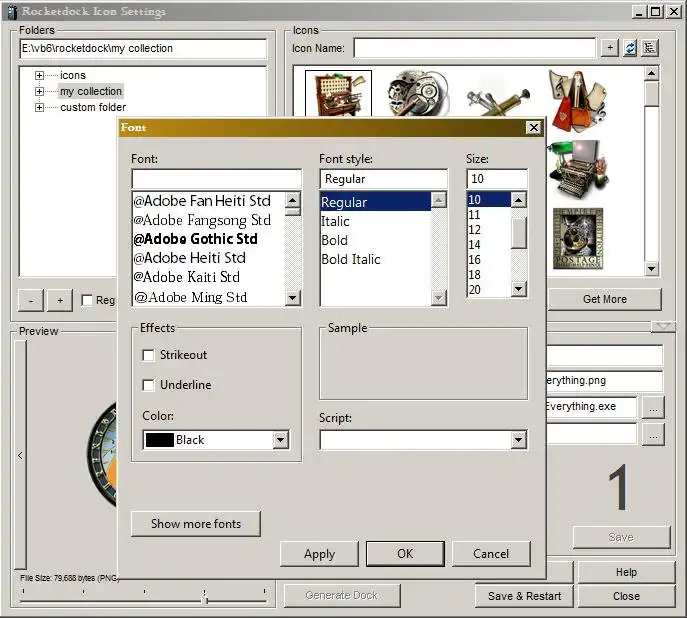Select the mechanical clockwork icon thumbnail
This screenshot has height=618, width=687.
click(x=418, y=93)
